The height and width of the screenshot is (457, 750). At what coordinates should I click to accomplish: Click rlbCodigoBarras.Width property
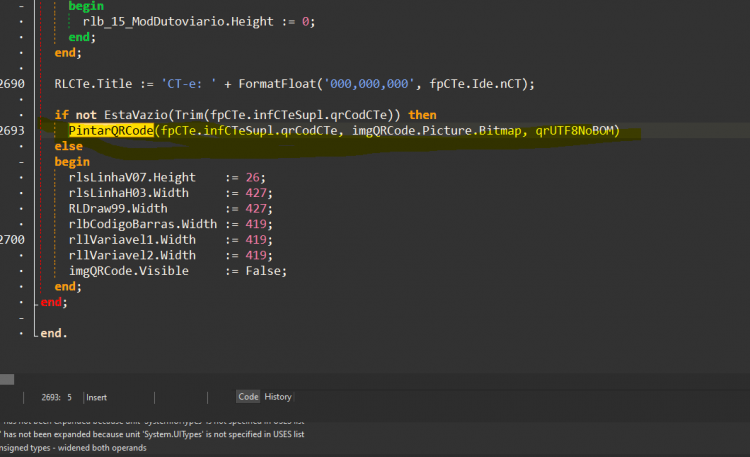point(143,224)
